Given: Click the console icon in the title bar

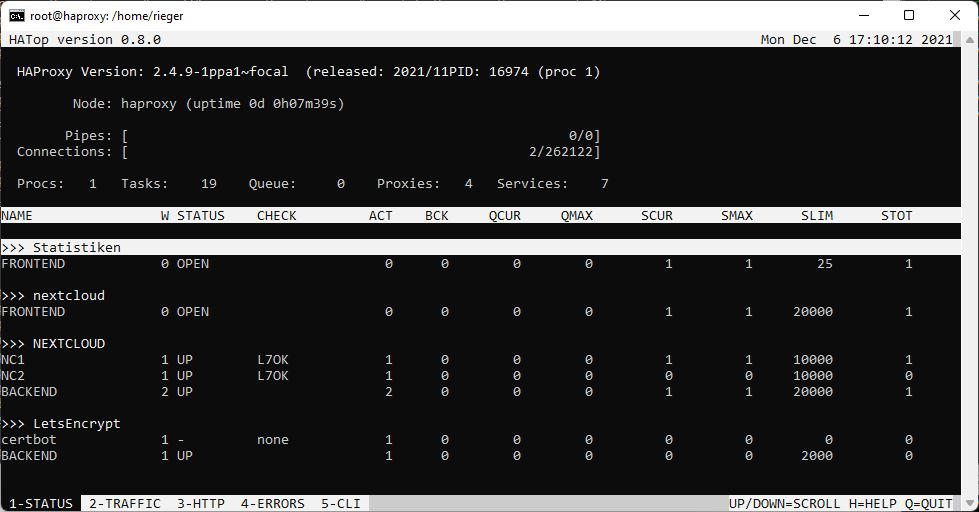Looking at the screenshot, I should (17, 16).
